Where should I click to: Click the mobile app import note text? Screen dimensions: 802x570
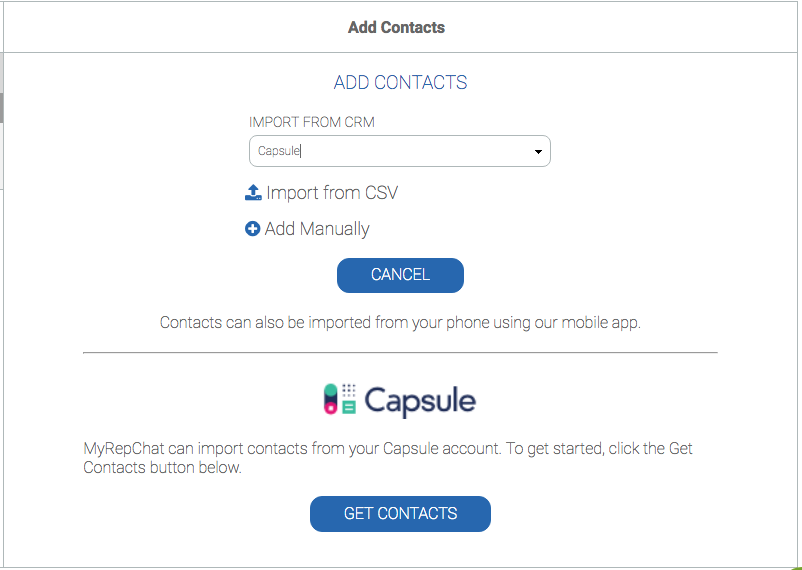pyautogui.click(x=400, y=323)
